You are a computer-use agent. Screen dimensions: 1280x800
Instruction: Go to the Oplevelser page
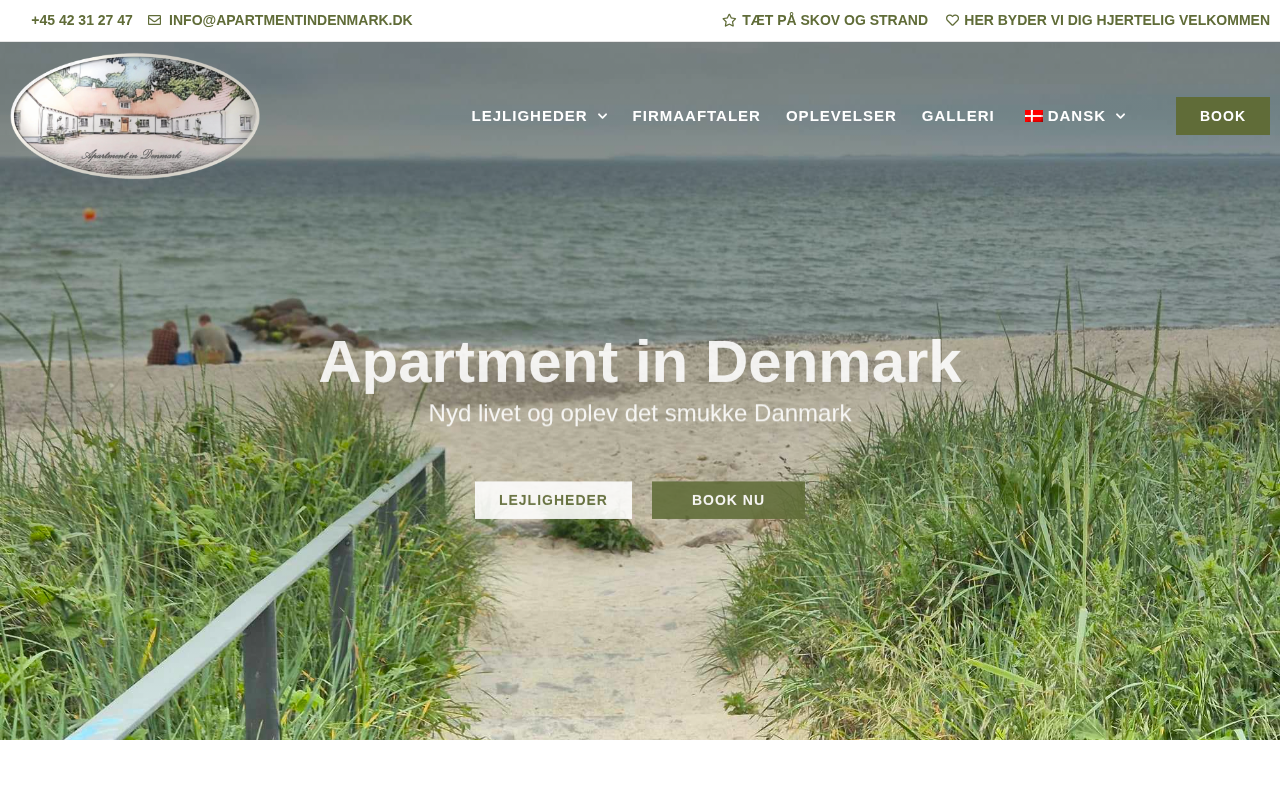click(x=841, y=116)
